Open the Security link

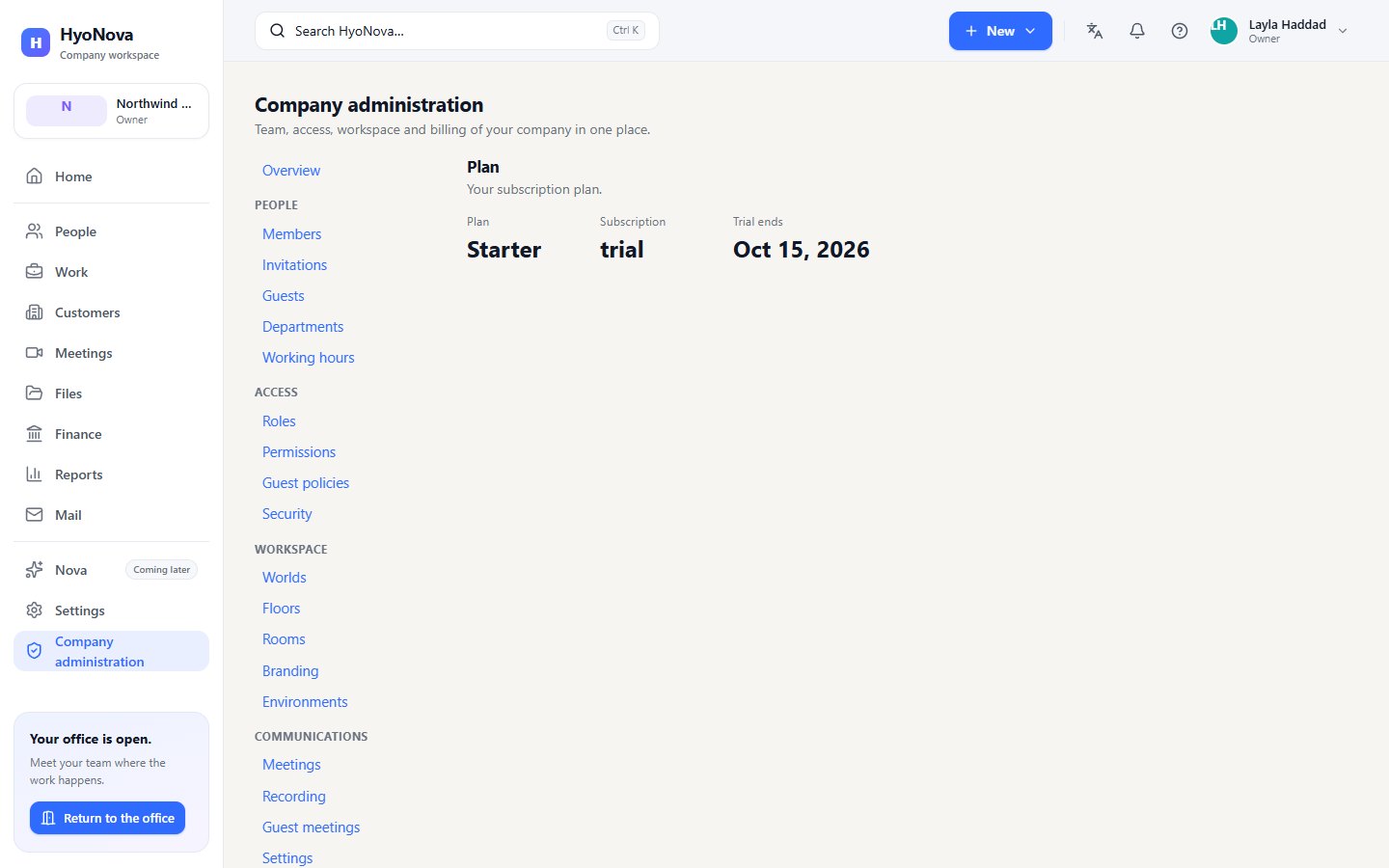pyautogui.click(x=287, y=514)
